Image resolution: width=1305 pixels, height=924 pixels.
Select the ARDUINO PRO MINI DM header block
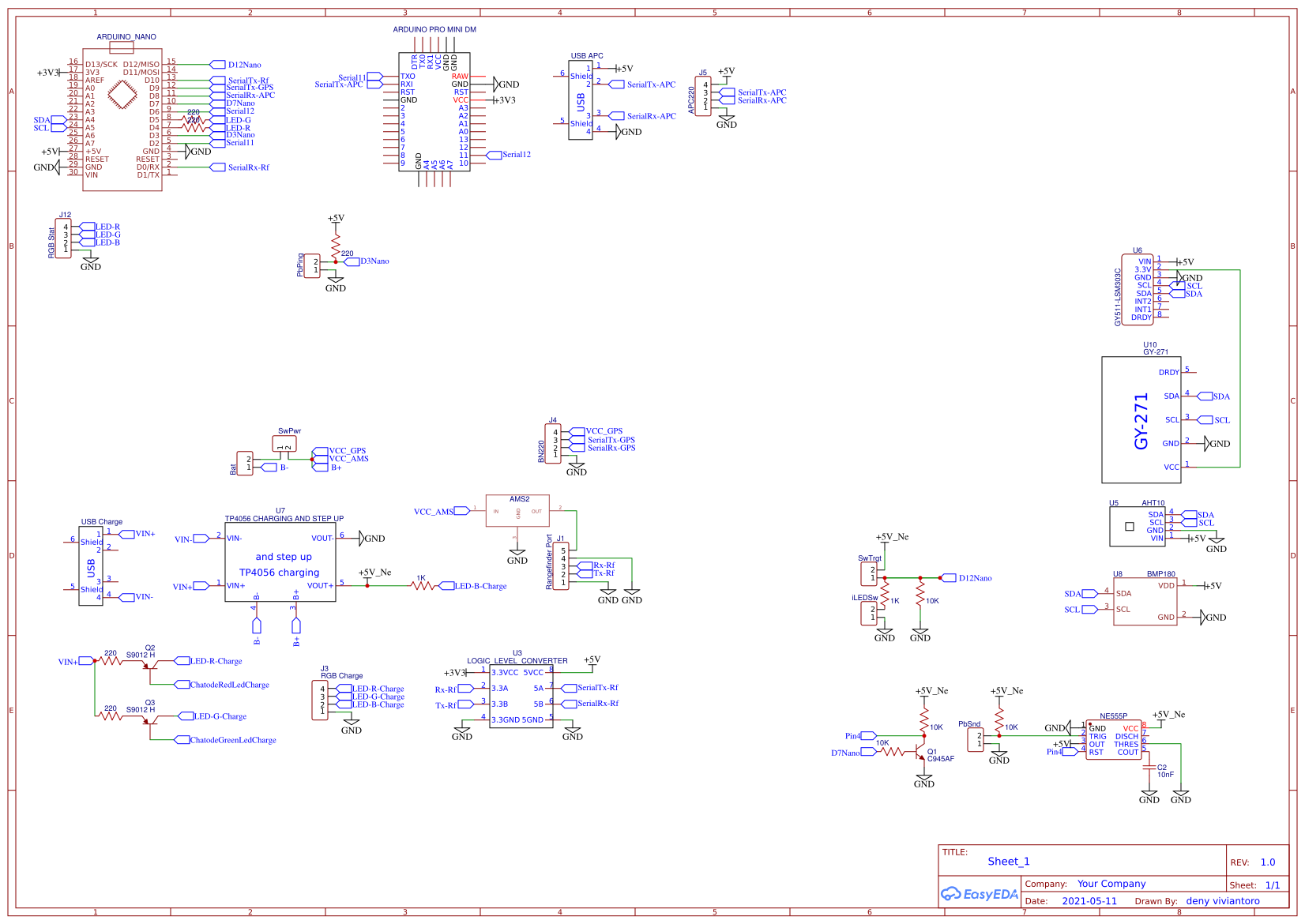(x=434, y=111)
